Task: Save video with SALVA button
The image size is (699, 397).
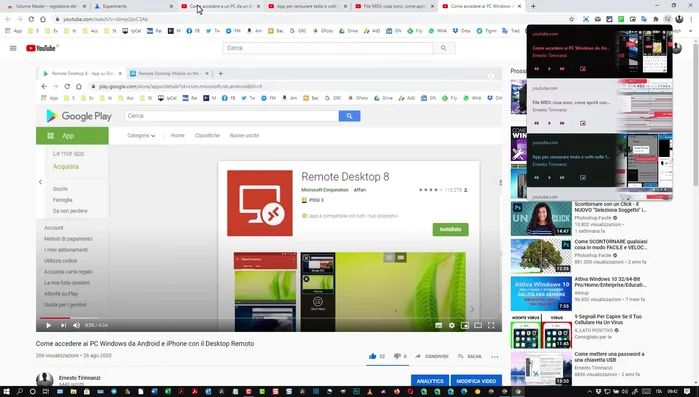Action: (x=470, y=356)
